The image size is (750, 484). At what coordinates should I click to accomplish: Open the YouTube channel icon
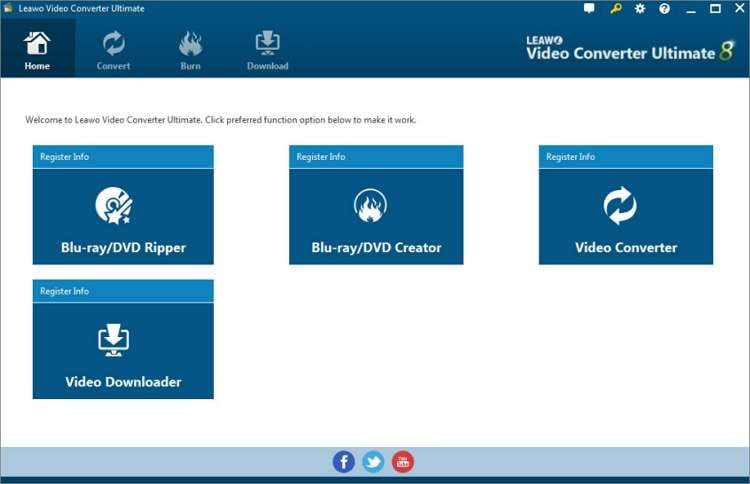pos(403,462)
